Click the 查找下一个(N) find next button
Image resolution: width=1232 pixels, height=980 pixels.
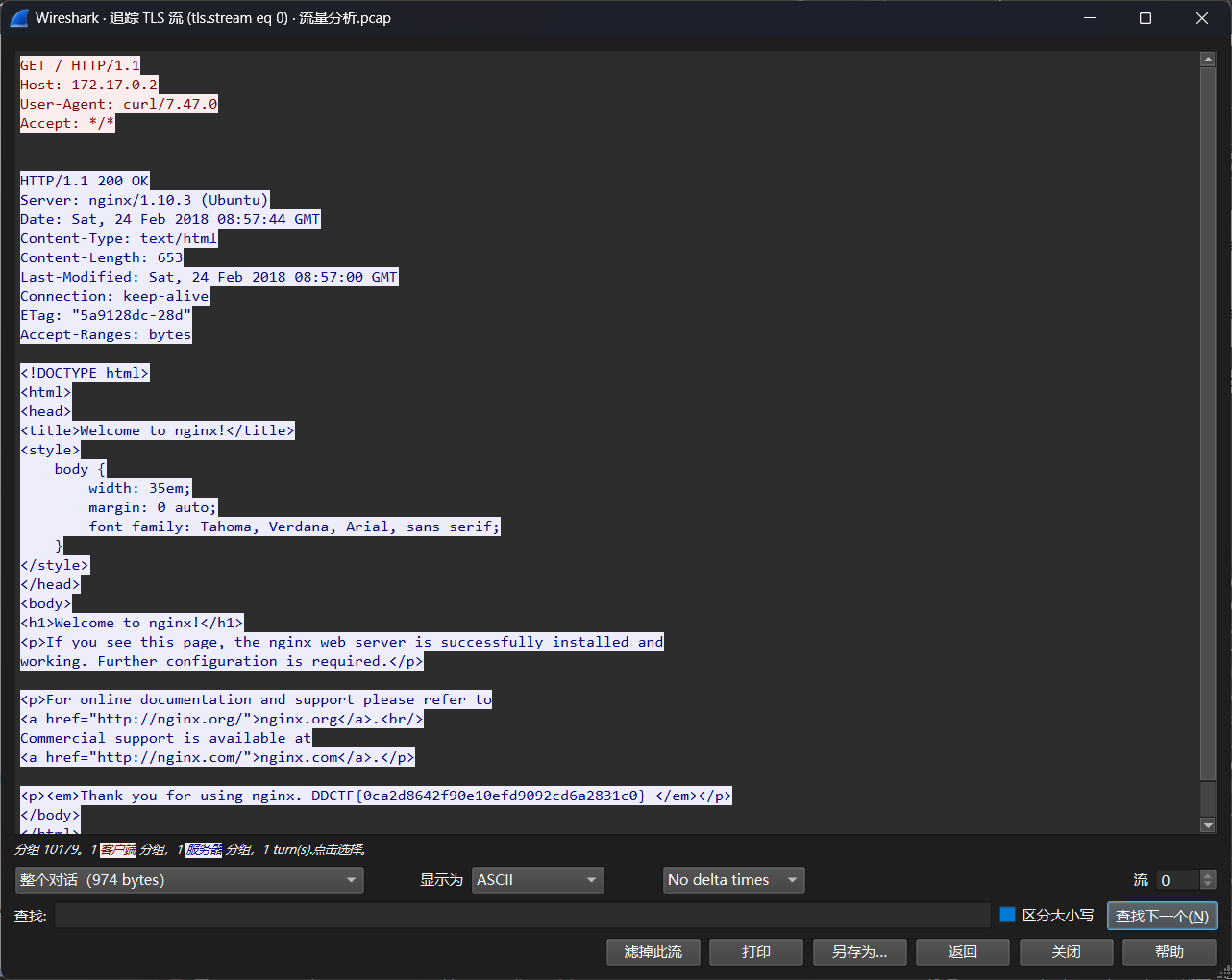point(1162,916)
